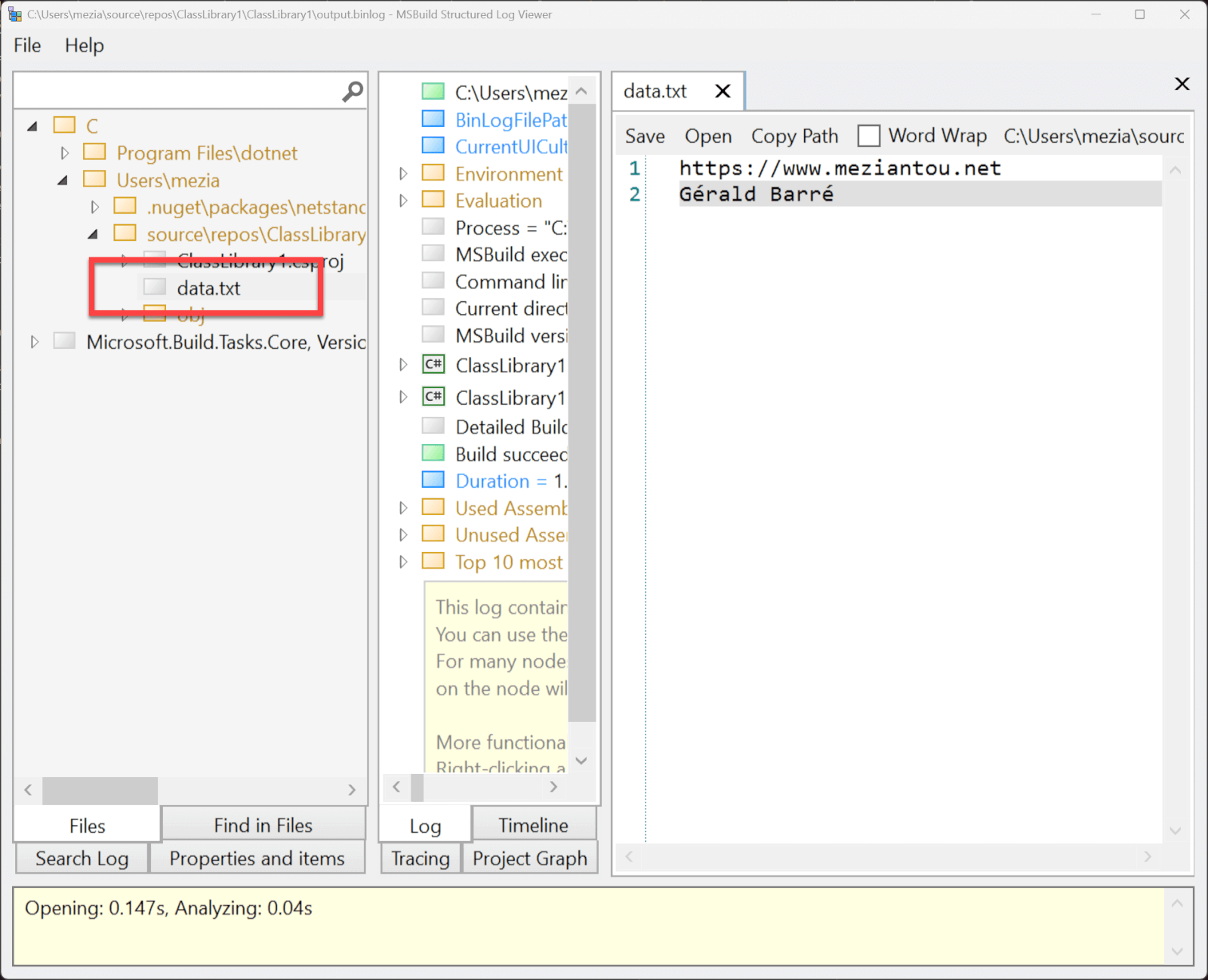1208x980 pixels.
Task: Expand the Microsoft.Build.Tasks.Core node
Action: click(34, 341)
